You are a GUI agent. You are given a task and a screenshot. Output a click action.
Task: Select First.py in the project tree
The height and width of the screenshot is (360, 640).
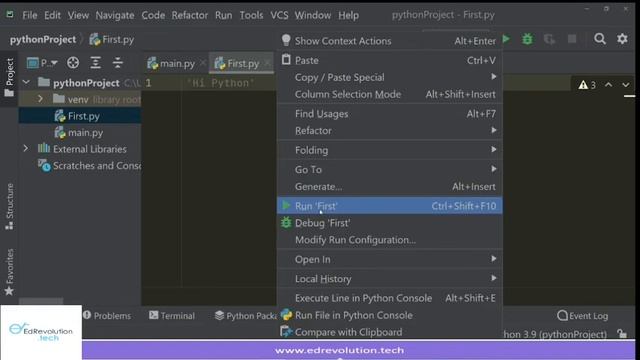(x=80, y=116)
